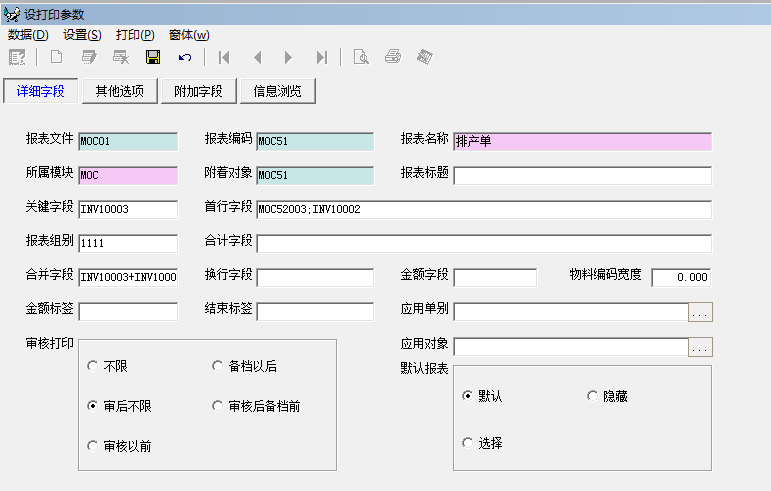Screen dimensions: 771x491
Task: Click the Undo arrow icon
Action: [185, 57]
